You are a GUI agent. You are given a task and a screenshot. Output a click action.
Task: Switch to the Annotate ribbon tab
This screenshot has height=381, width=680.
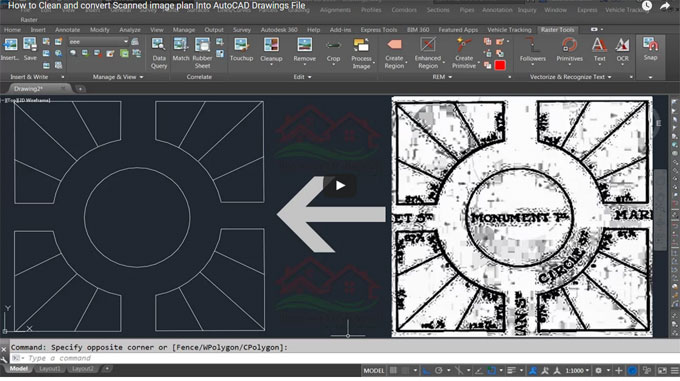tap(67, 29)
